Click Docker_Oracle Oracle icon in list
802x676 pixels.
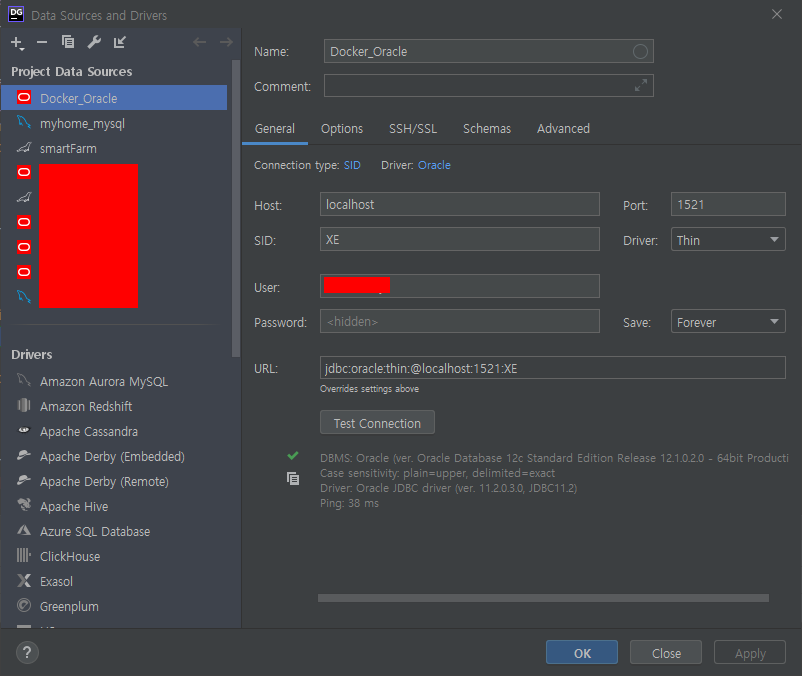(x=24, y=97)
